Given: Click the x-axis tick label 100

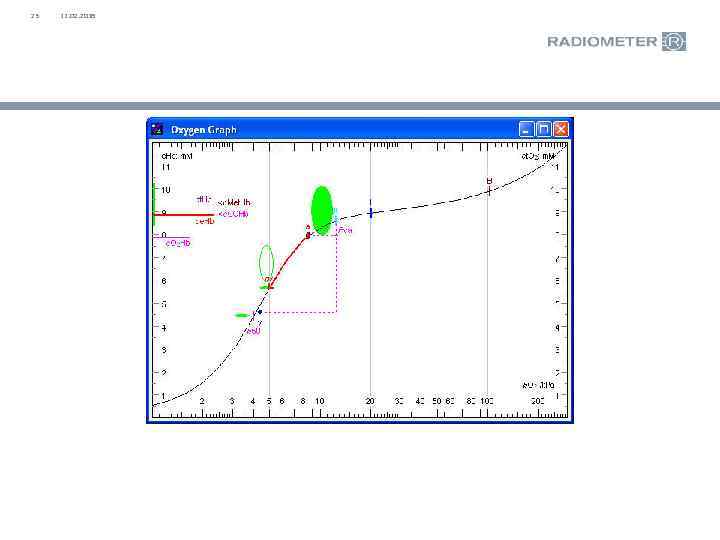Looking at the screenshot, I should click(x=487, y=401).
